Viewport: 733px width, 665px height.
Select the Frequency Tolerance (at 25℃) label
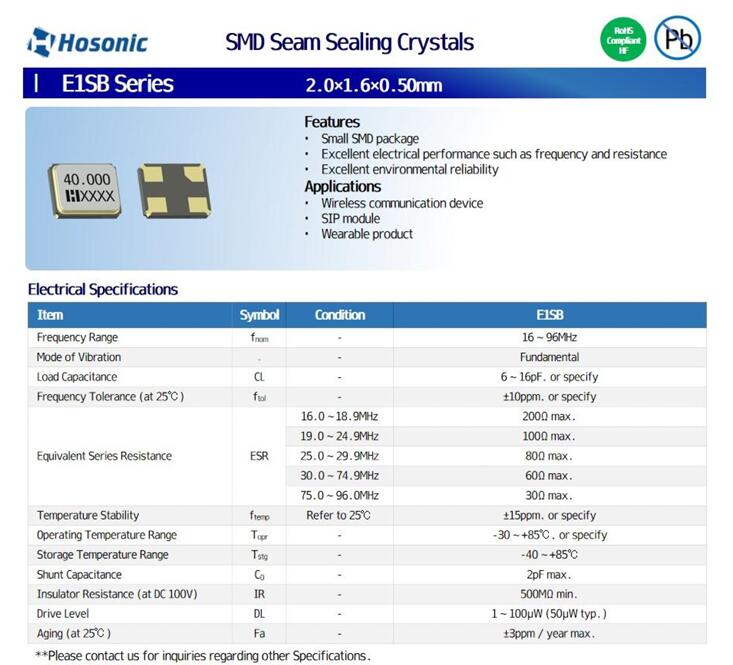(x=110, y=397)
